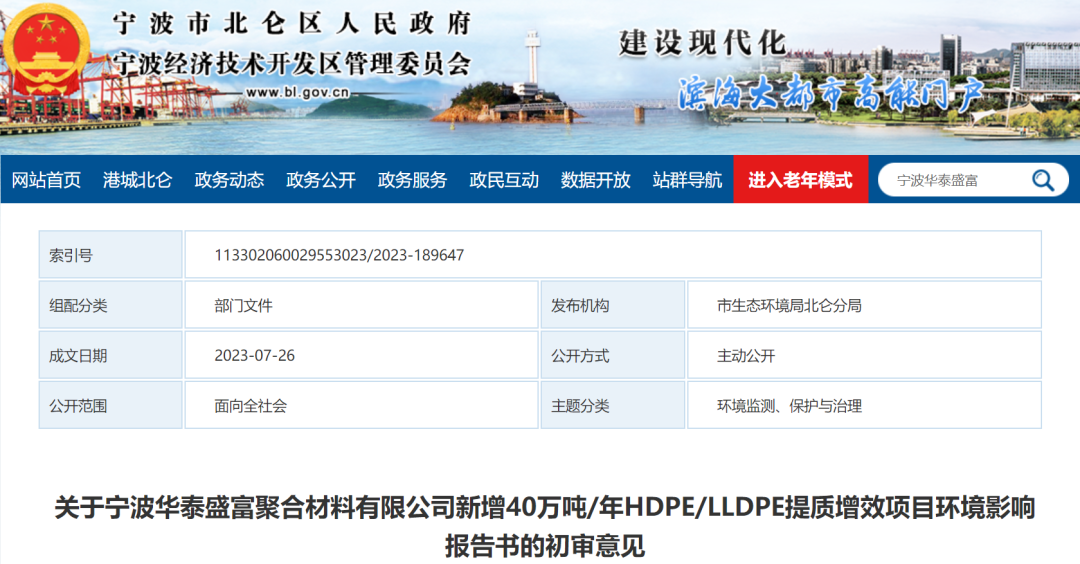Click the 公开方式 label cell
Screen dimensions: 1080x564
coord(612,355)
